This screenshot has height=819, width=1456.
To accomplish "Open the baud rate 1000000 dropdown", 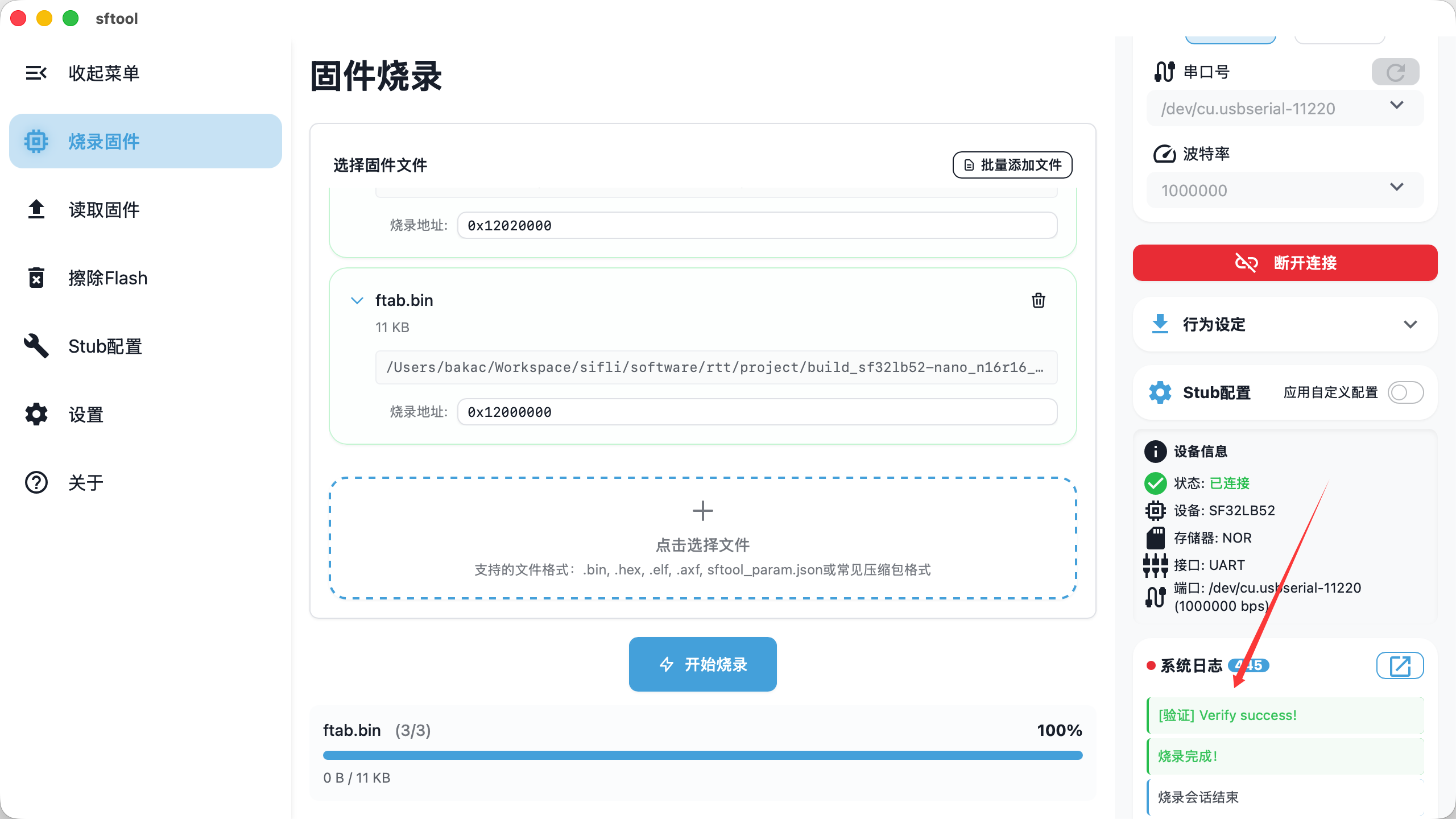I will [x=1284, y=190].
